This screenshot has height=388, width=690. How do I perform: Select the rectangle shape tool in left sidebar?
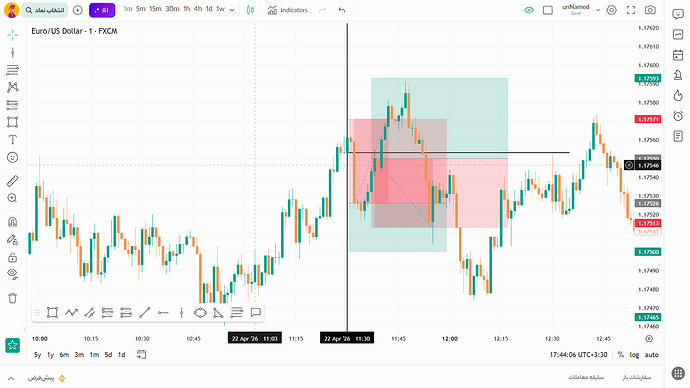(x=12, y=122)
